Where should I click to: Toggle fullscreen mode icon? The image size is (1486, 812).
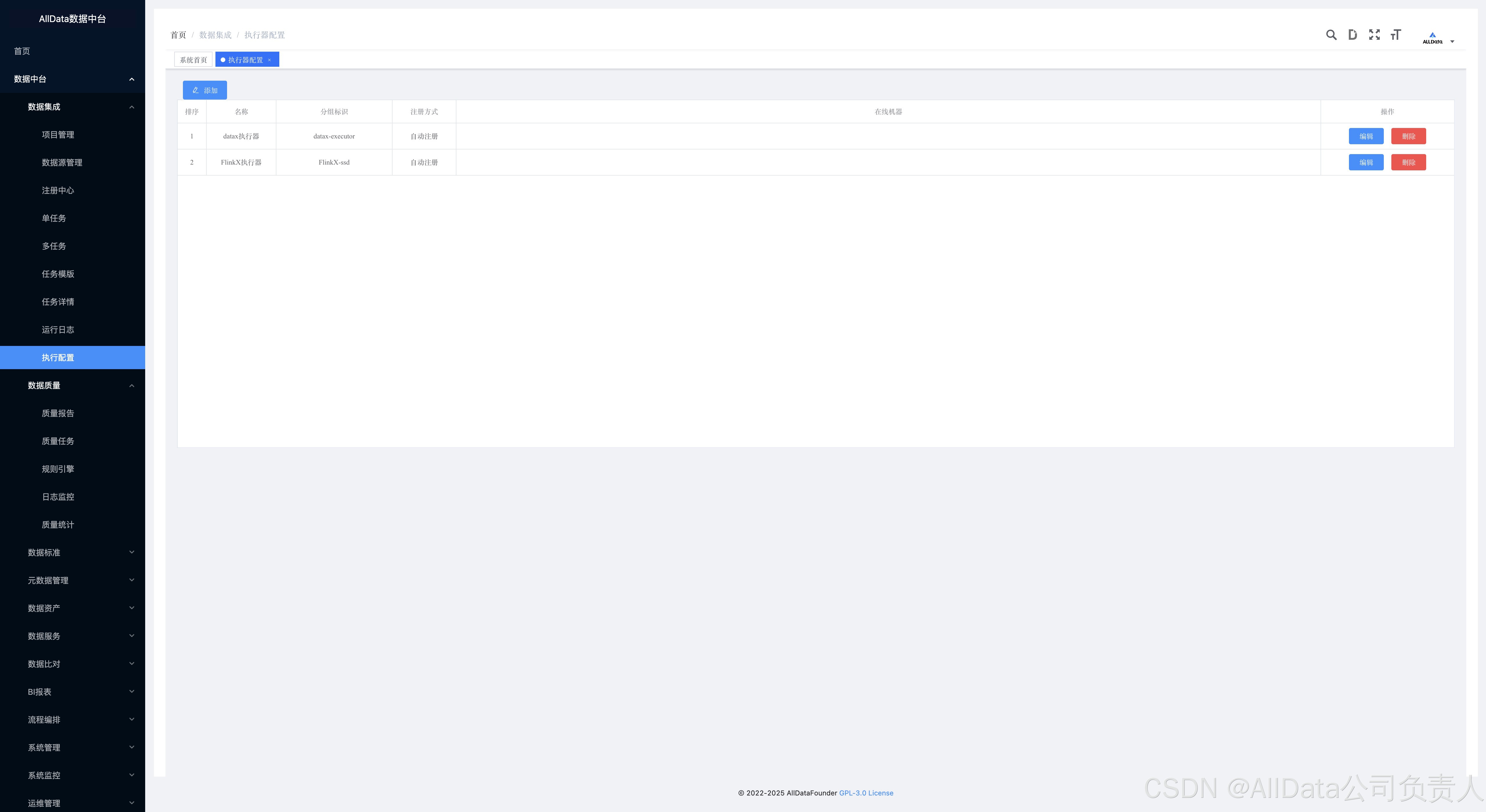1374,35
